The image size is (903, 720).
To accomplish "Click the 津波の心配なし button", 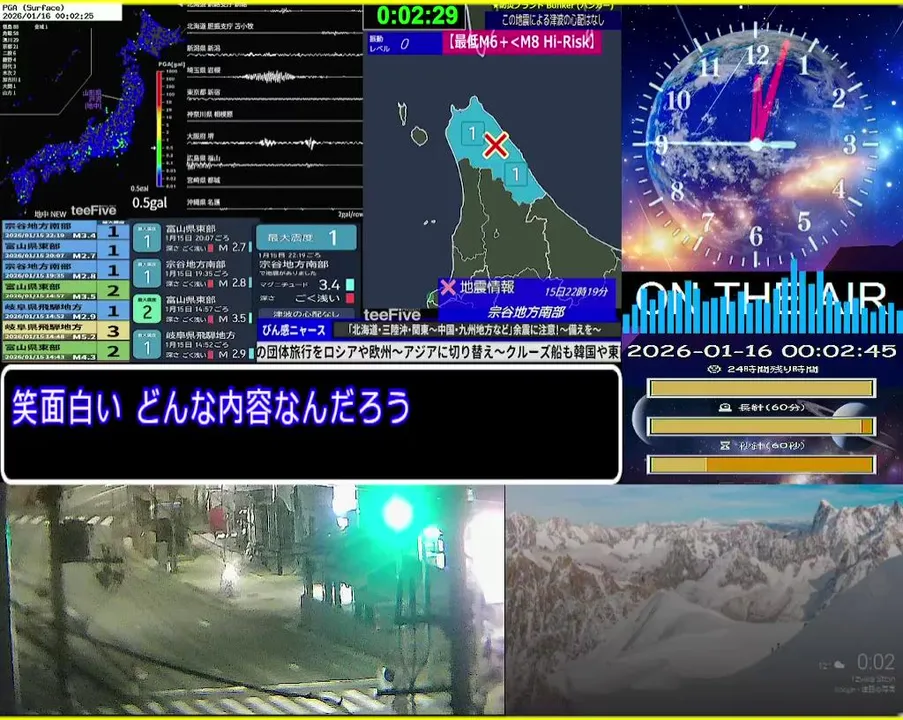I will coord(306,314).
